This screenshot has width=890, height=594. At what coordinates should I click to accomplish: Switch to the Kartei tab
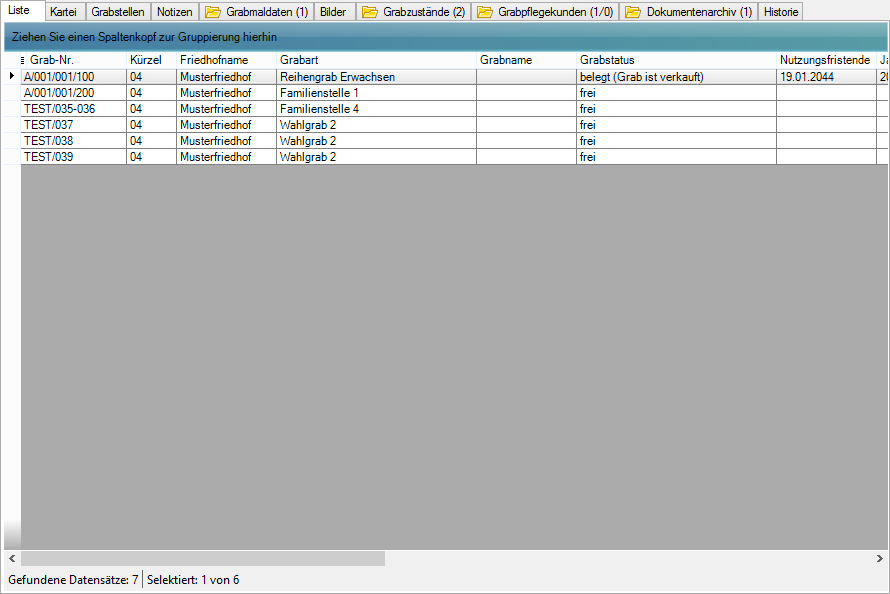63,12
